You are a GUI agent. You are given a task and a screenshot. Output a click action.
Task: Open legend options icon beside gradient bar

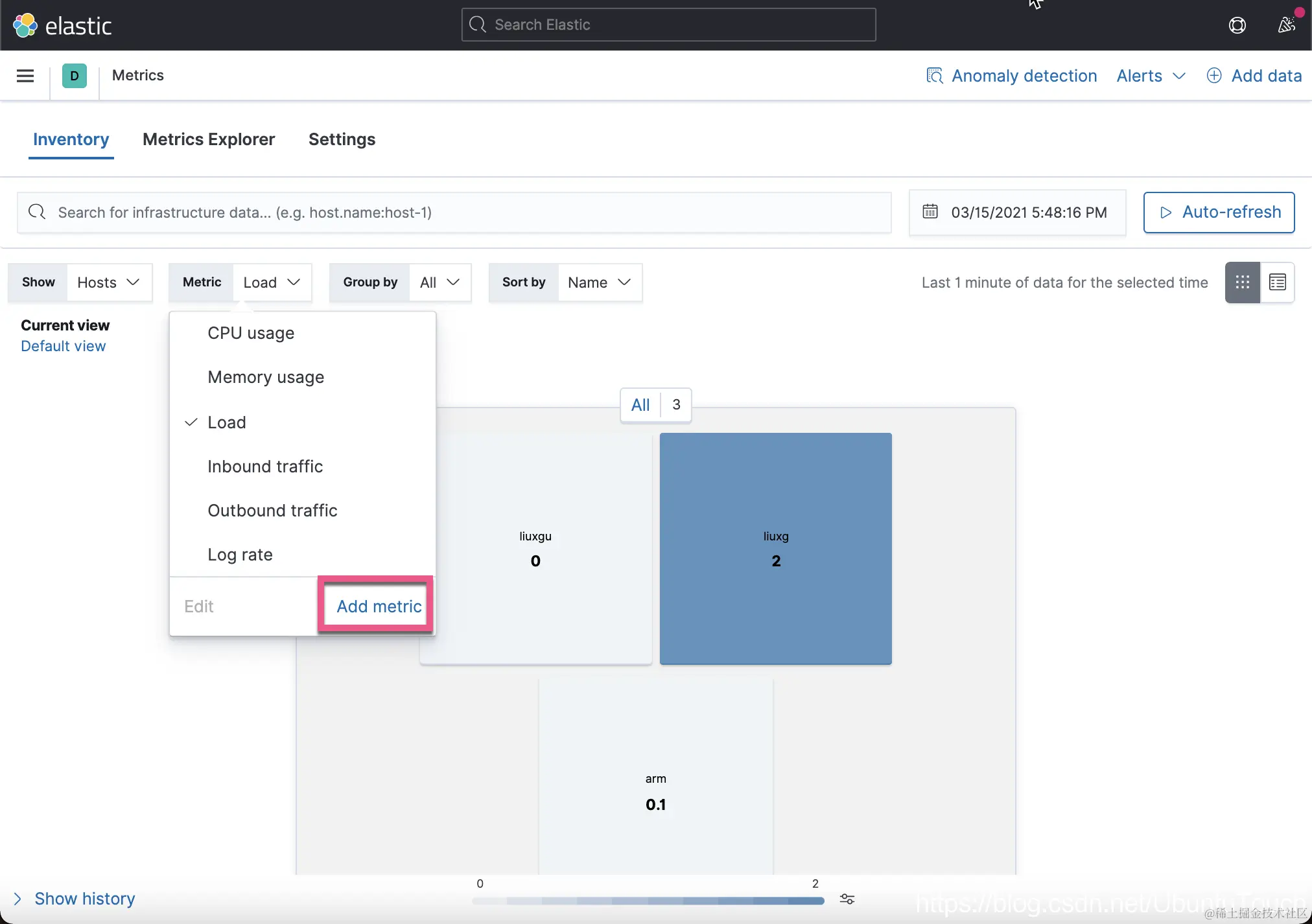pyautogui.click(x=847, y=899)
